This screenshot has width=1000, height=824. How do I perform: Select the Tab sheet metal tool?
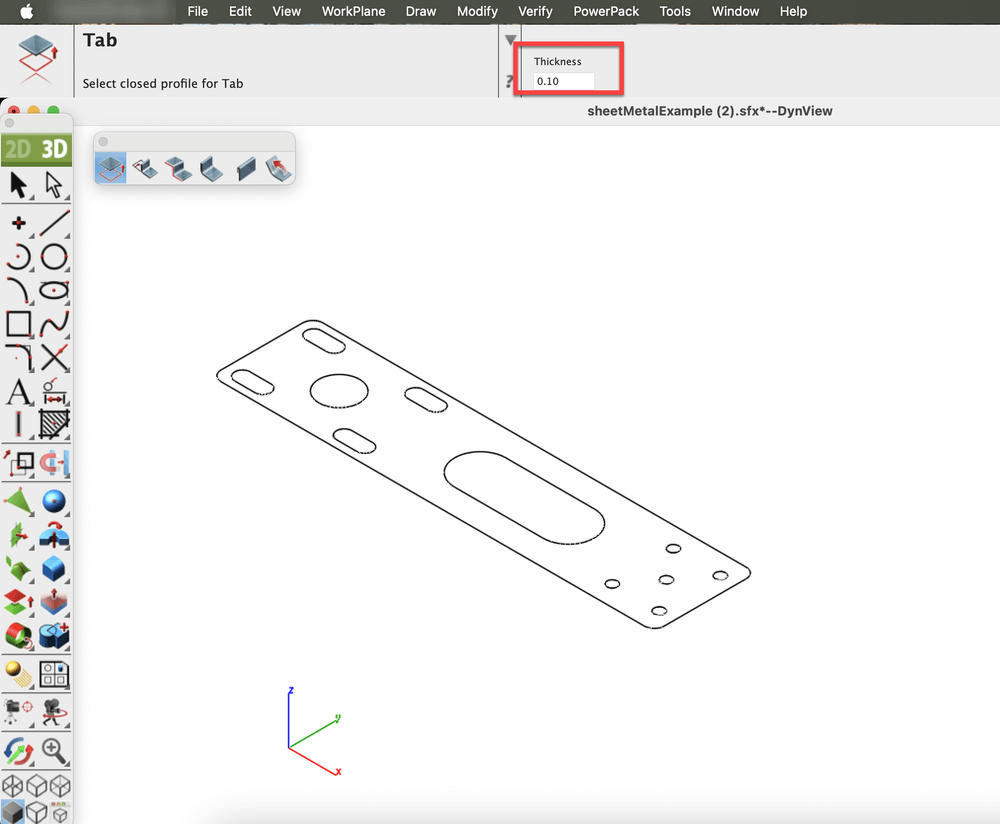click(111, 167)
